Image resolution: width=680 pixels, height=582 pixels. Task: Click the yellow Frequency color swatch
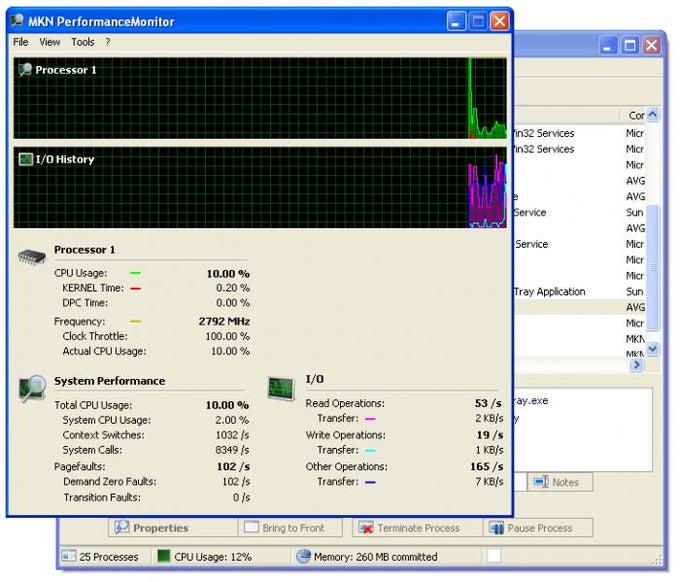pos(135,322)
